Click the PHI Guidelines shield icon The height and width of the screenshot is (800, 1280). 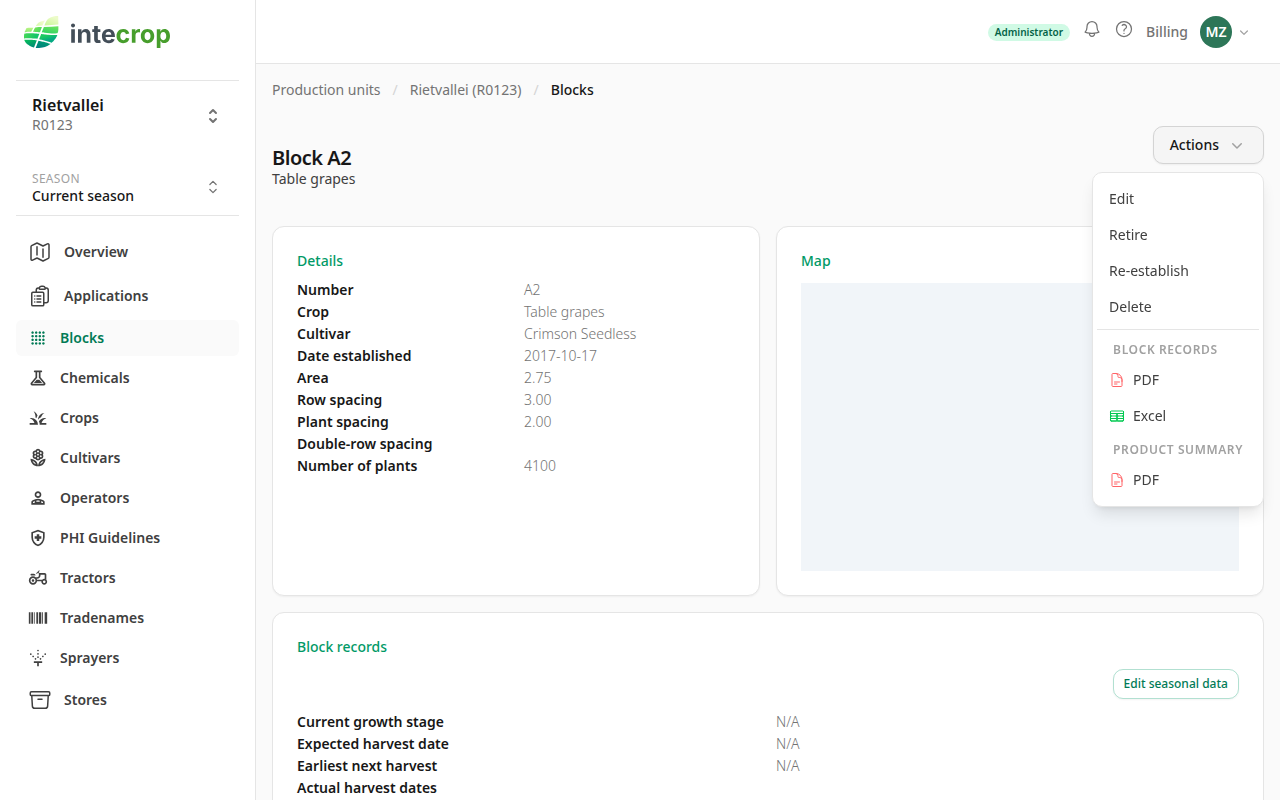tap(38, 538)
